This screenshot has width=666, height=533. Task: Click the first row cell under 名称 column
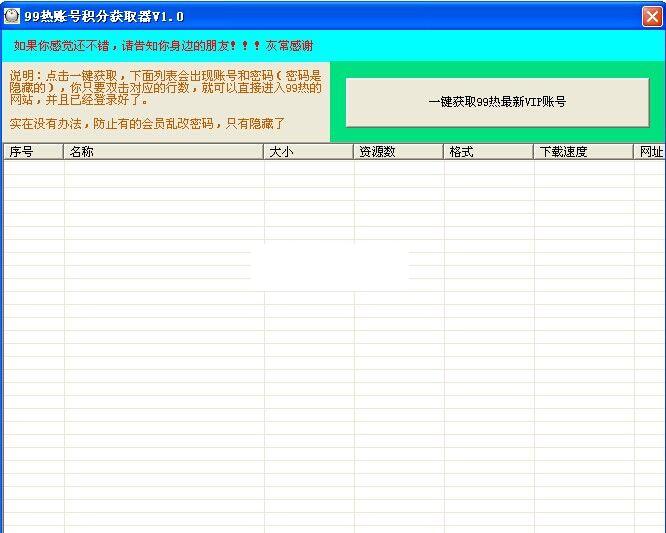tap(163, 168)
